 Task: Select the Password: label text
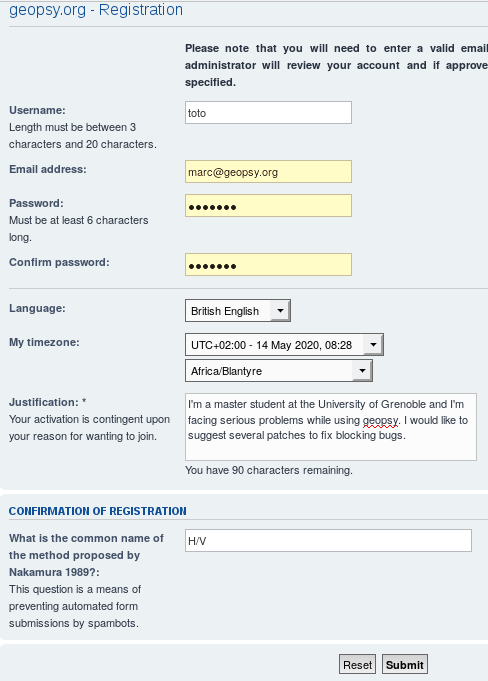point(36,203)
